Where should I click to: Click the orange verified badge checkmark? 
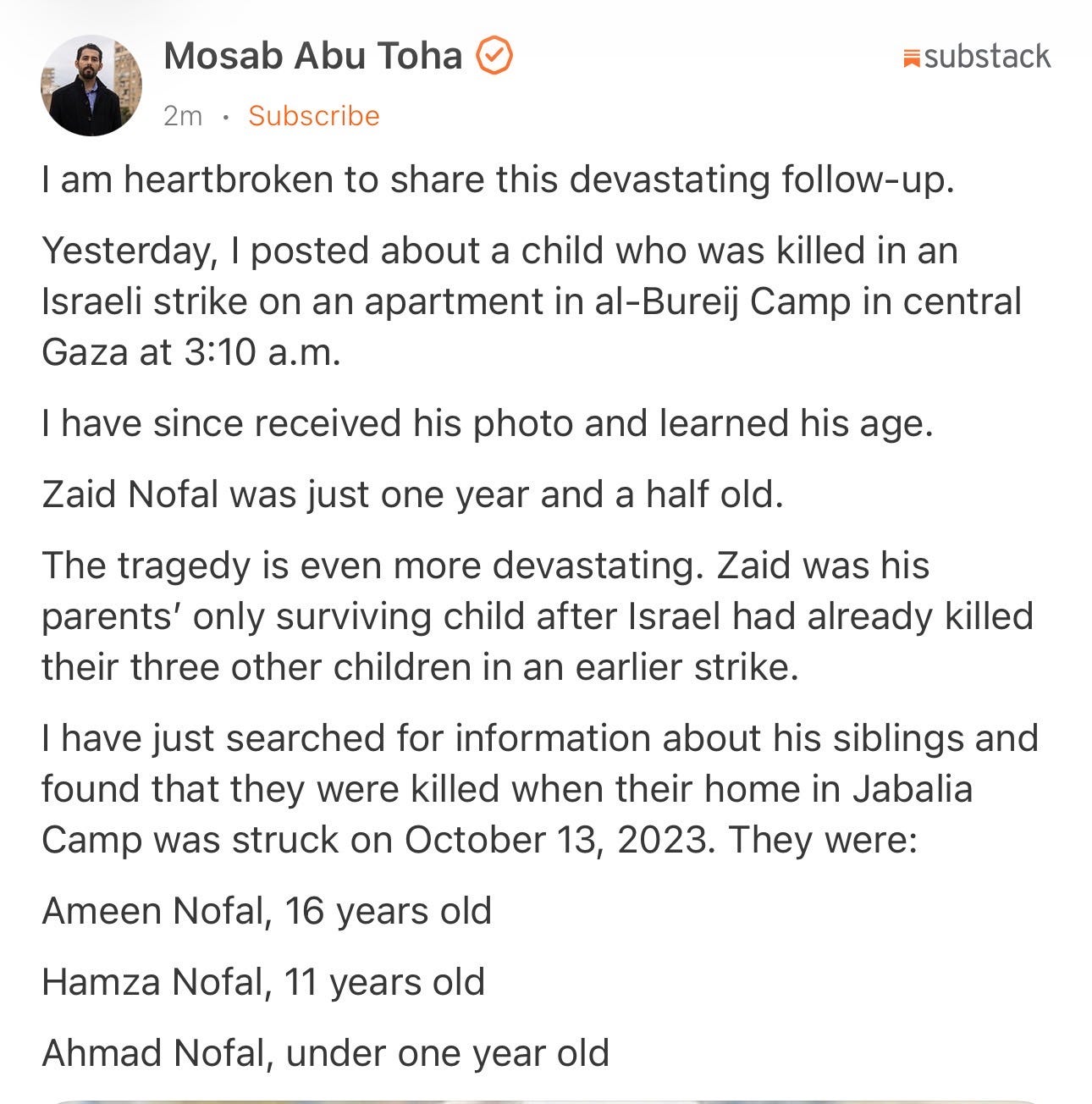coord(494,56)
